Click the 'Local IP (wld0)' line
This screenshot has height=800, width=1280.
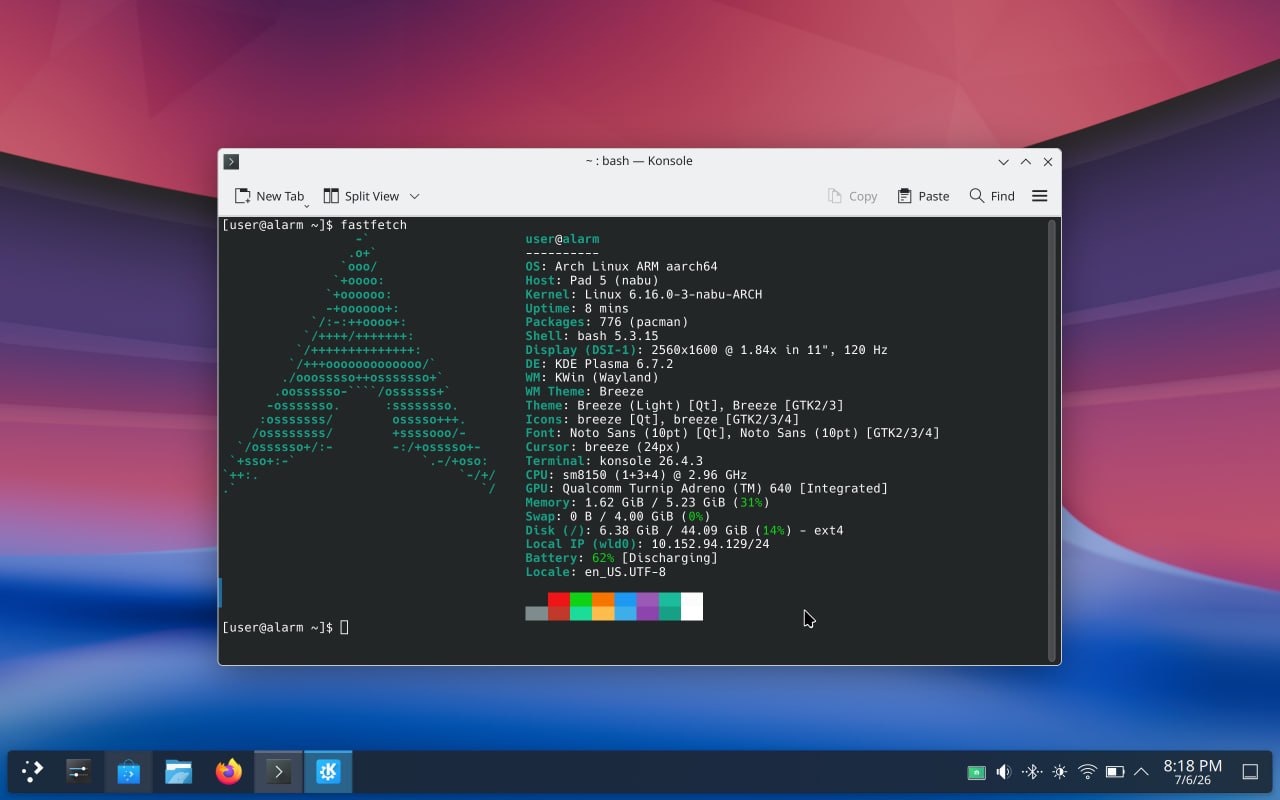click(x=647, y=544)
